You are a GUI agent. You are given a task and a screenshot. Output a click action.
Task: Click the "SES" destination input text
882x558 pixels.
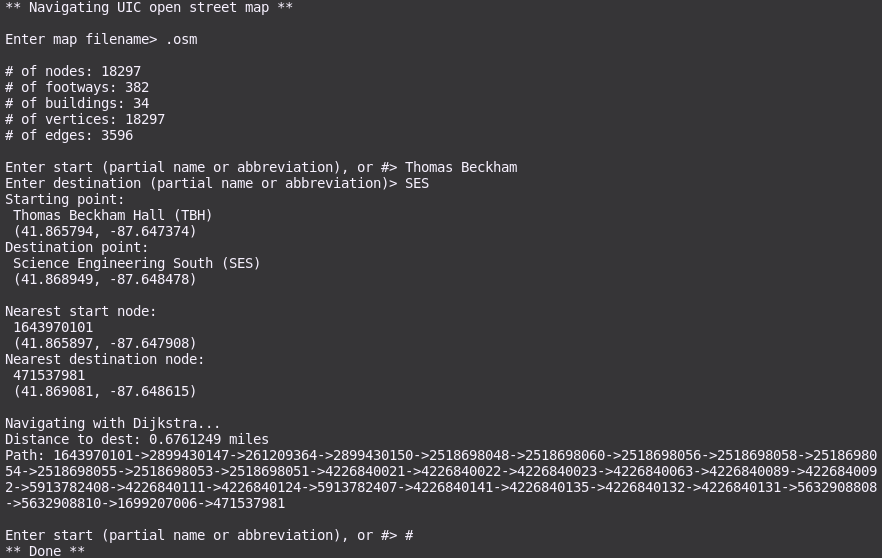[x=417, y=184]
